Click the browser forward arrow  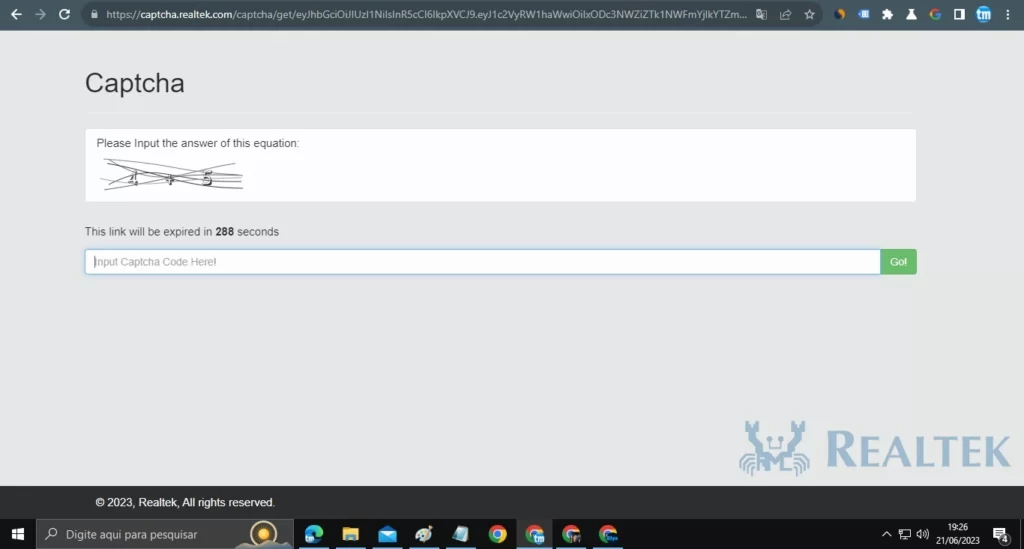tap(40, 14)
